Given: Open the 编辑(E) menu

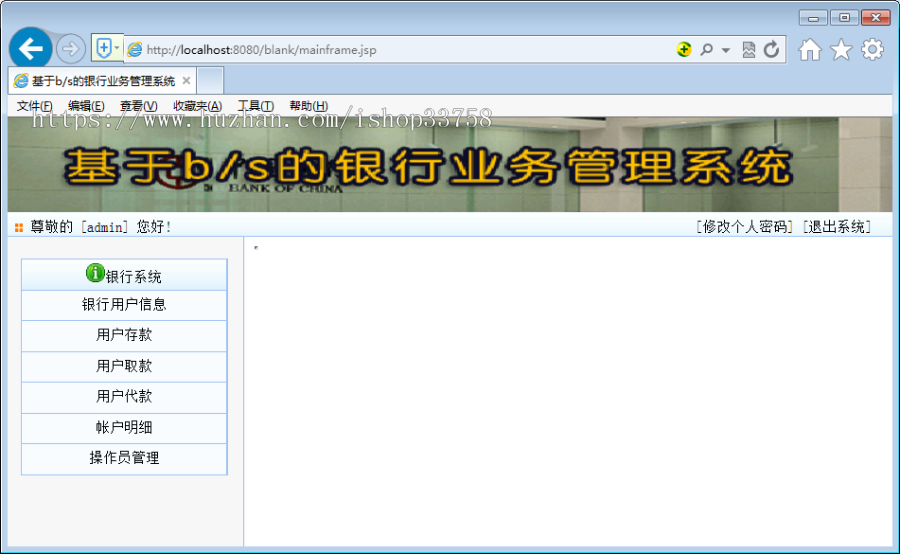Looking at the screenshot, I should [86, 106].
